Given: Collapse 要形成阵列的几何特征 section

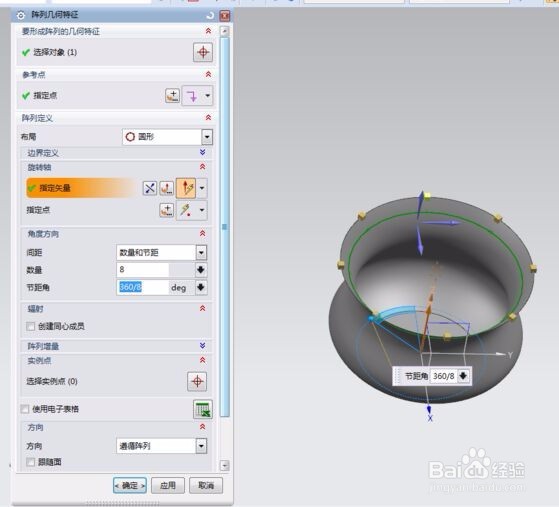Looking at the screenshot, I should [x=209, y=31].
